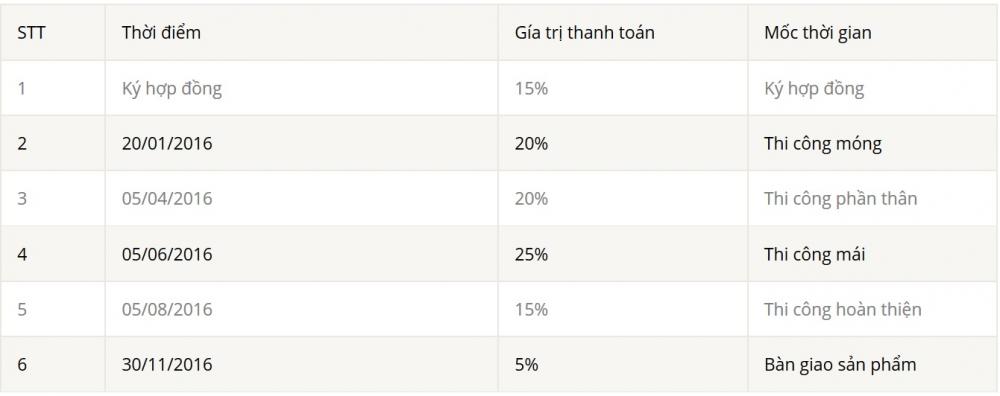The image size is (1000, 396).
Task: Click Ký hợp đồng in the Thời điểm column
Action: tap(172, 89)
